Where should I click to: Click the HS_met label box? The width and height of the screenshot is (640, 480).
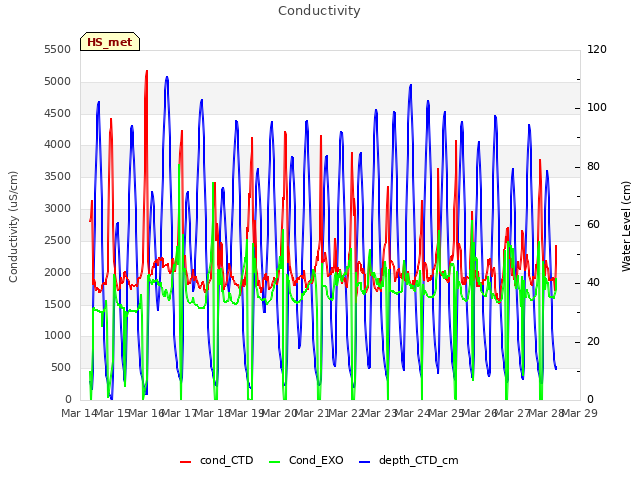[110, 42]
